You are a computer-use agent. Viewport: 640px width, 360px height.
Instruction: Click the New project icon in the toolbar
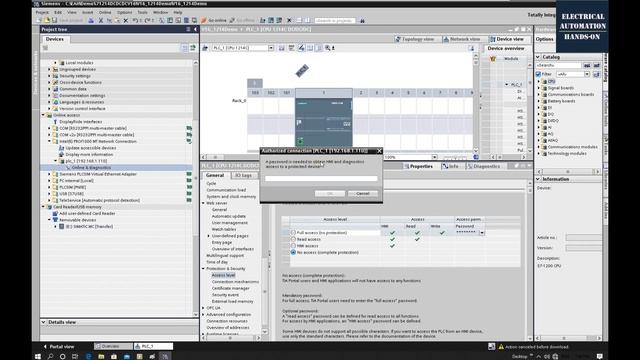point(40,20)
